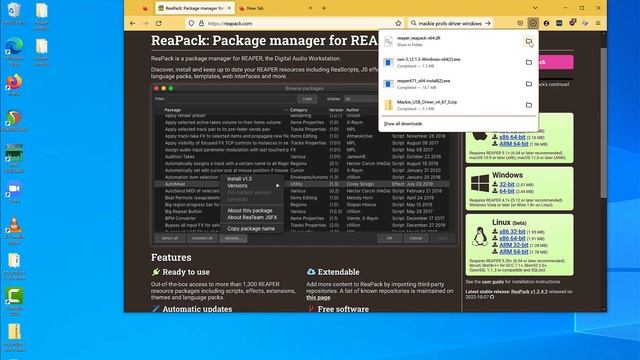Image resolution: width=640 pixels, height=360 pixels.
Task: Open Firefox desktop shortcut
Action: tap(14, 85)
